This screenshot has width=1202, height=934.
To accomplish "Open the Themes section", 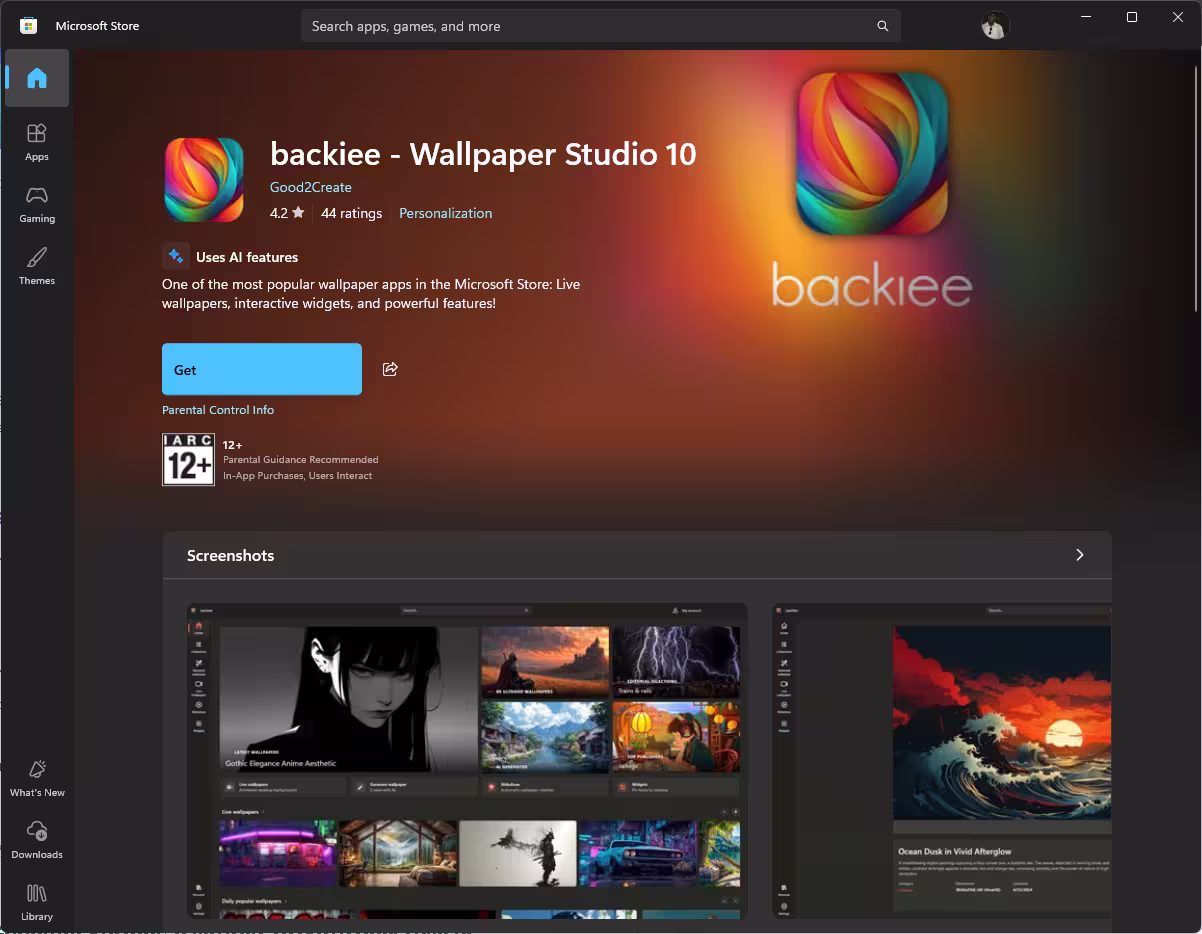I will point(37,266).
